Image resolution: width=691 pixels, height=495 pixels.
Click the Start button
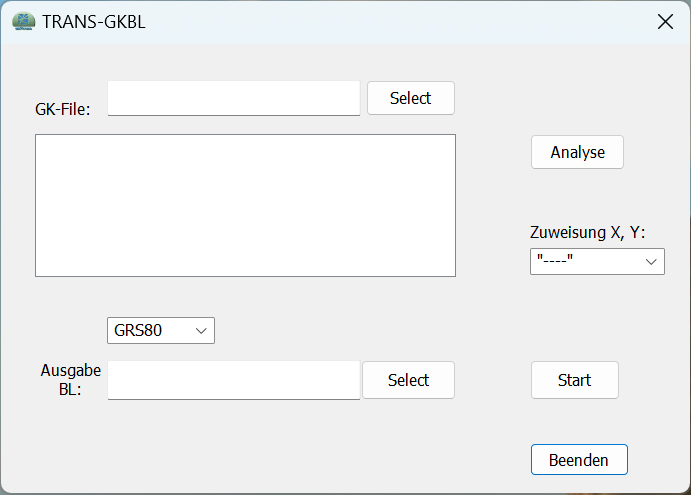click(575, 380)
